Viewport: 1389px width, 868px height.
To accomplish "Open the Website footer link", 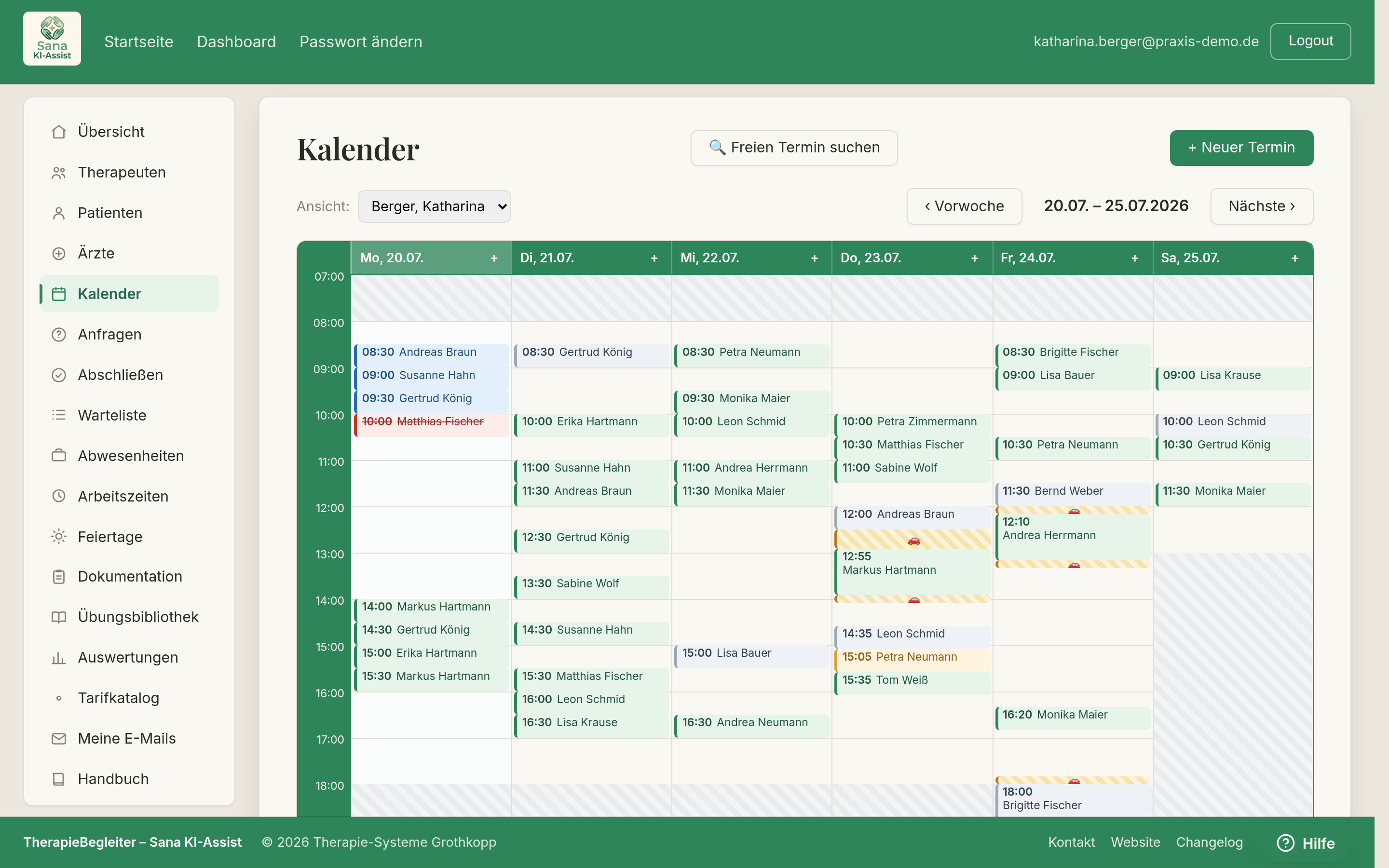I will pyautogui.click(x=1135, y=842).
